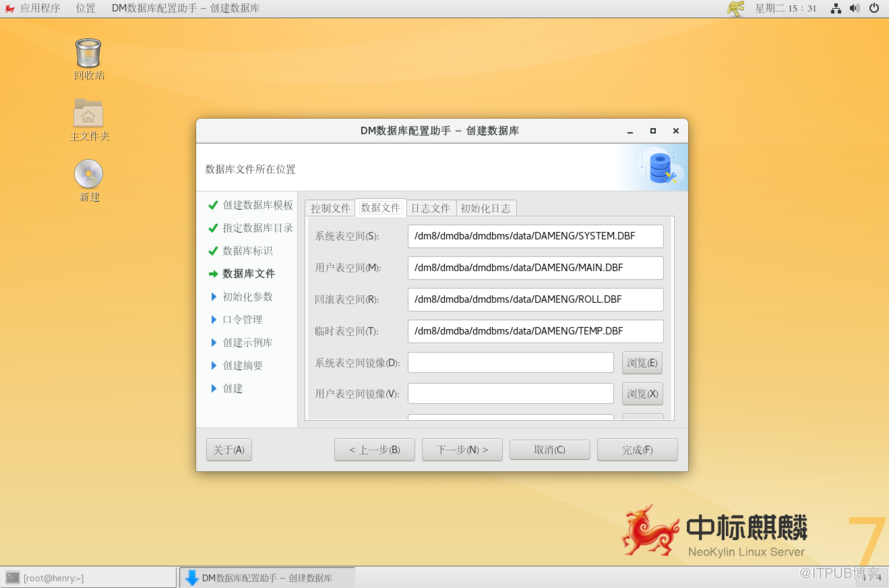Viewport: 889px width, 588px height.
Task: Click the empty 系统表空间镜像(D) field
Action: pyautogui.click(x=511, y=363)
